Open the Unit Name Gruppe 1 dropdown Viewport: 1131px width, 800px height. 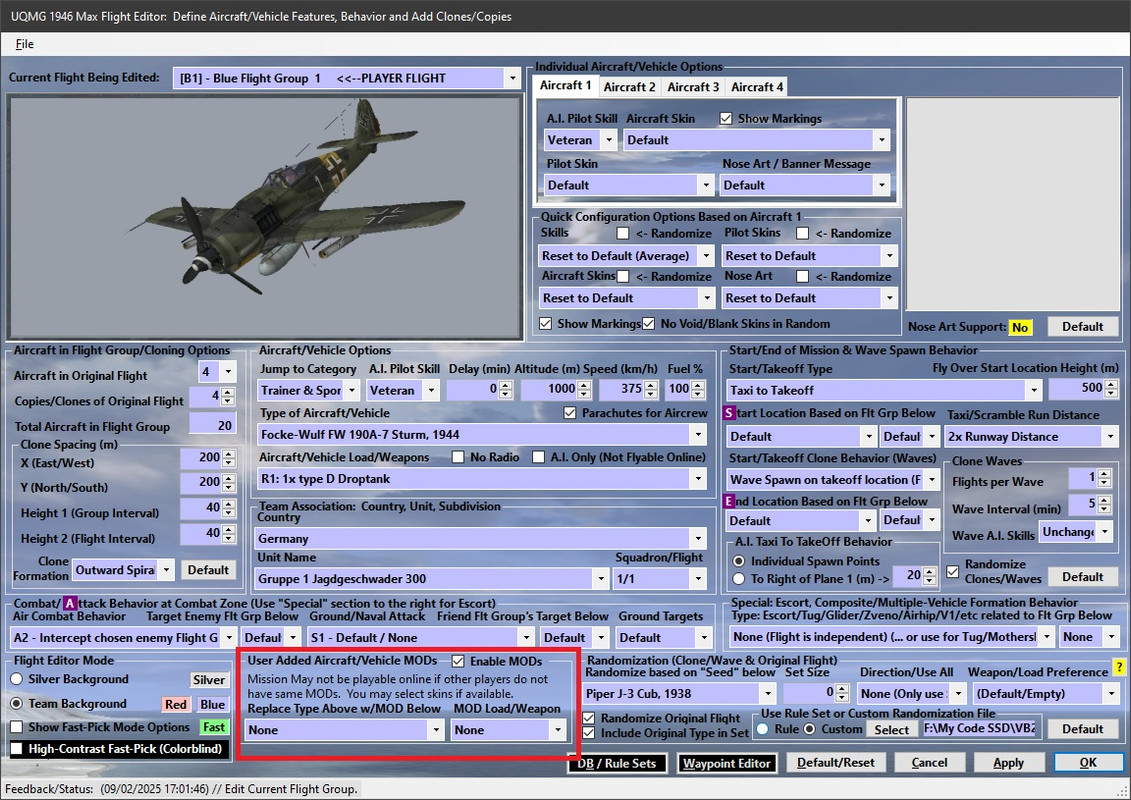(x=432, y=579)
